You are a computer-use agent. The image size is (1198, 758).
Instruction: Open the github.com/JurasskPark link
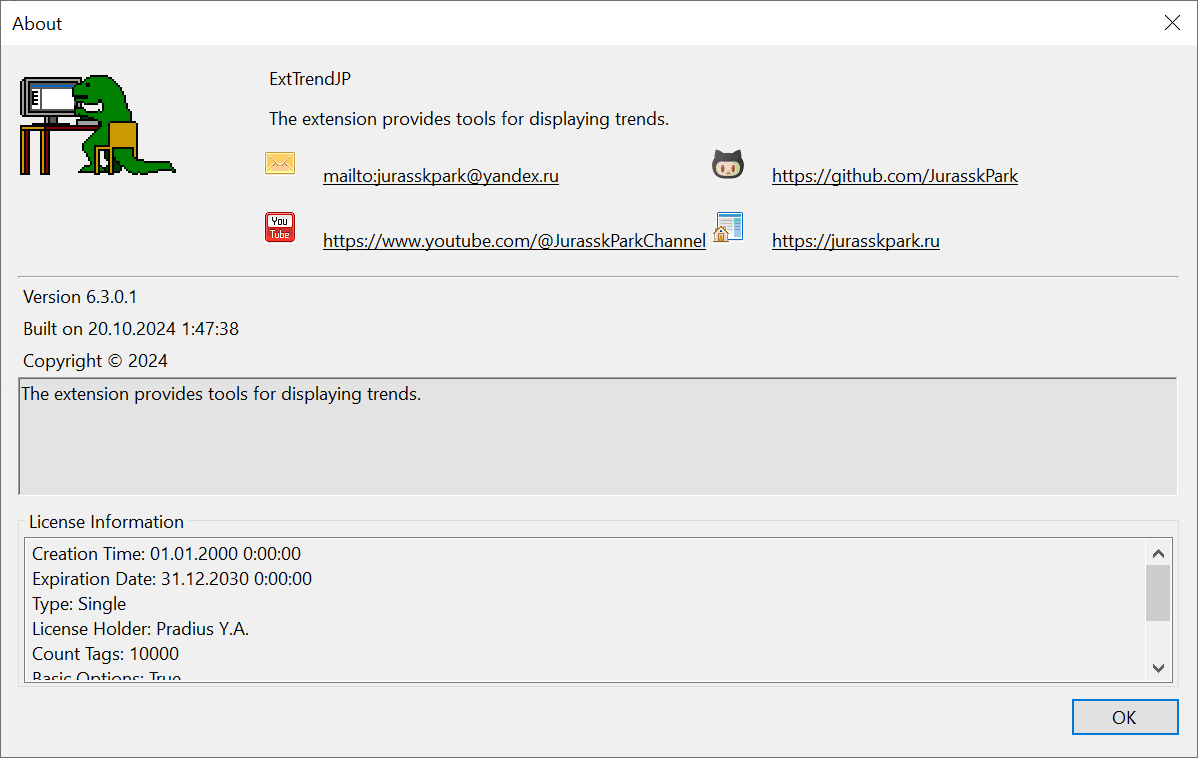pyautogui.click(x=895, y=176)
